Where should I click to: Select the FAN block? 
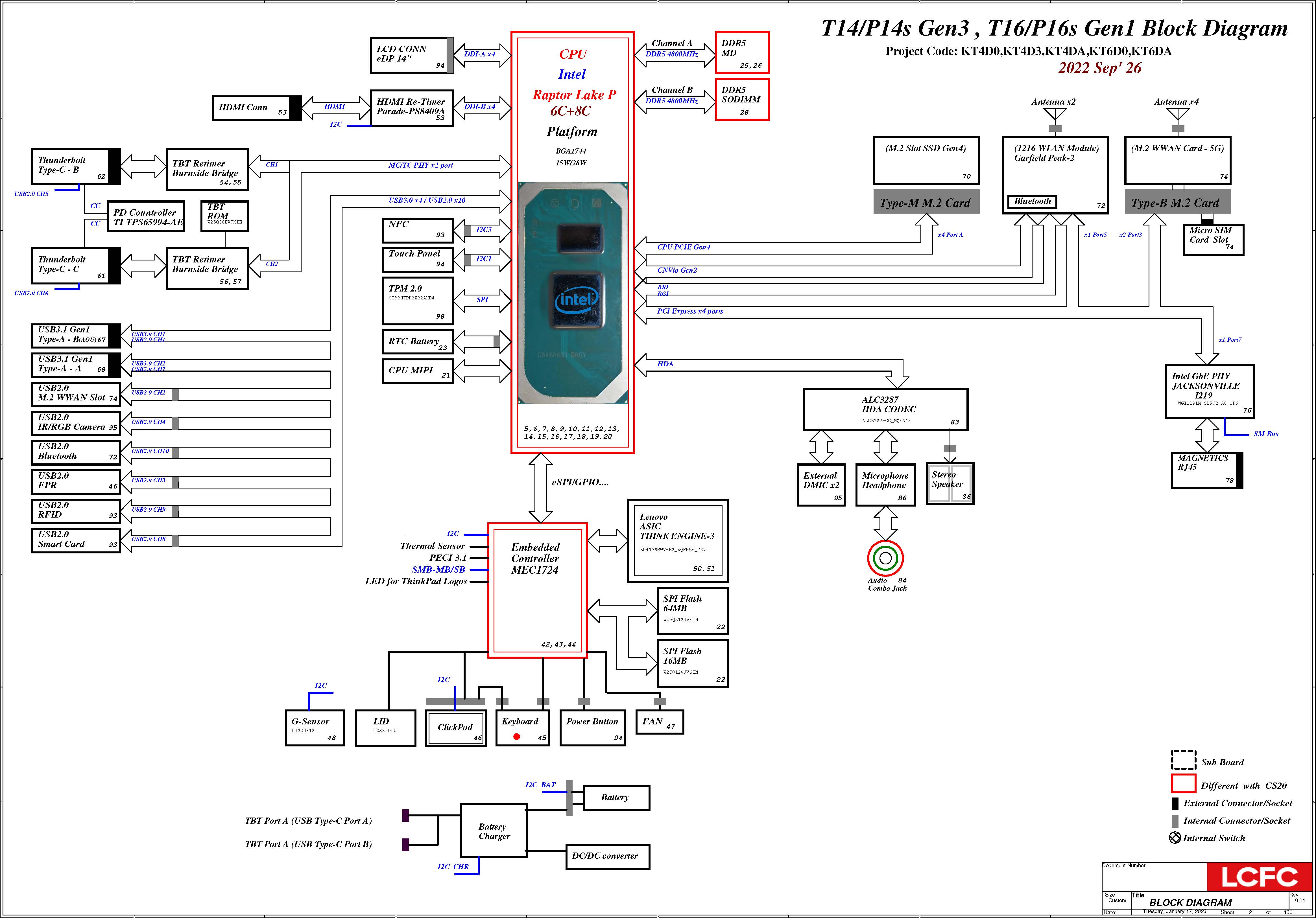click(x=660, y=722)
